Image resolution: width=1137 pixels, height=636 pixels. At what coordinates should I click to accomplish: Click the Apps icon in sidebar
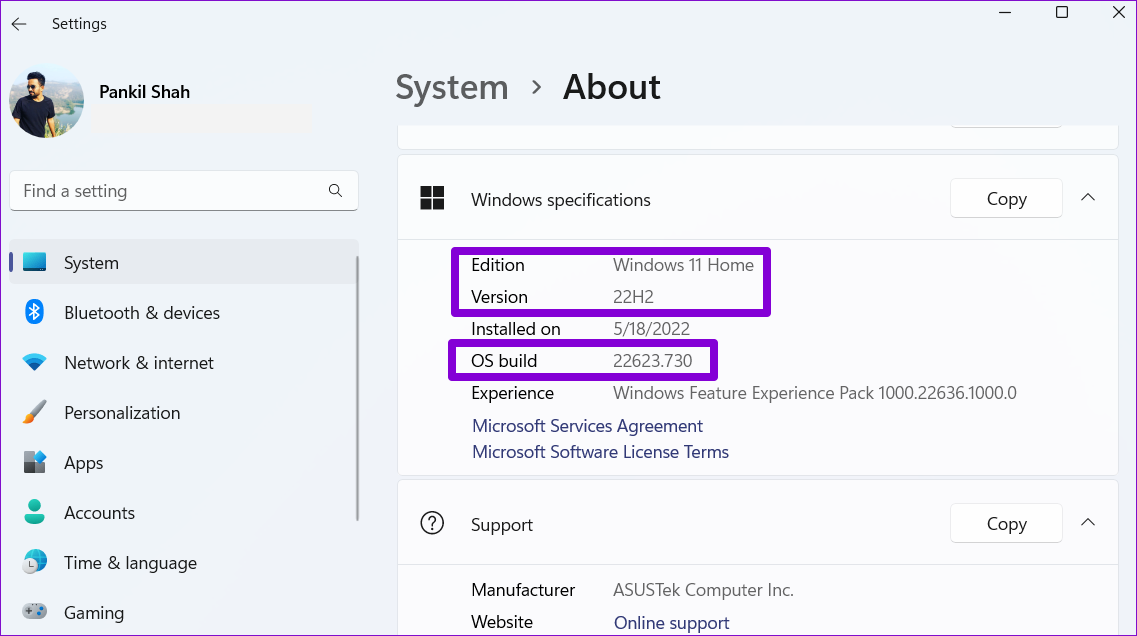click(x=35, y=462)
